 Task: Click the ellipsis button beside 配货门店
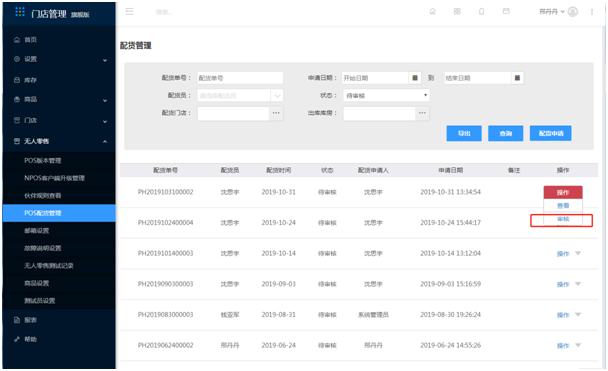tap(276, 113)
